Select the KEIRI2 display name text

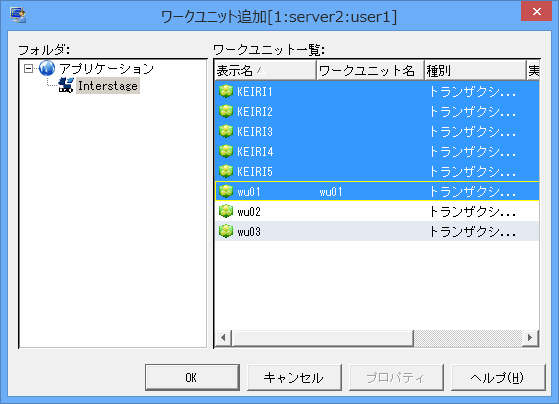pyautogui.click(x=255, y=112)
